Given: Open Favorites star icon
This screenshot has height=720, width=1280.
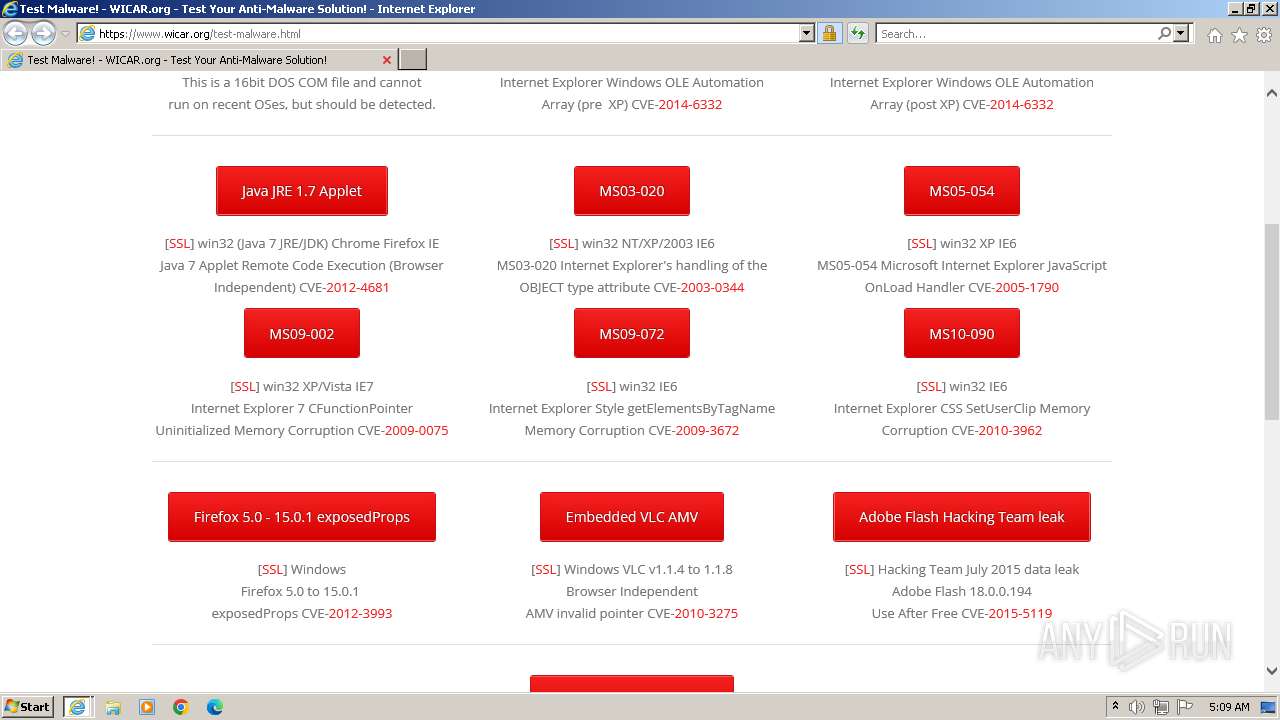Looking at the screenshot, I should tap(1239, 35).
